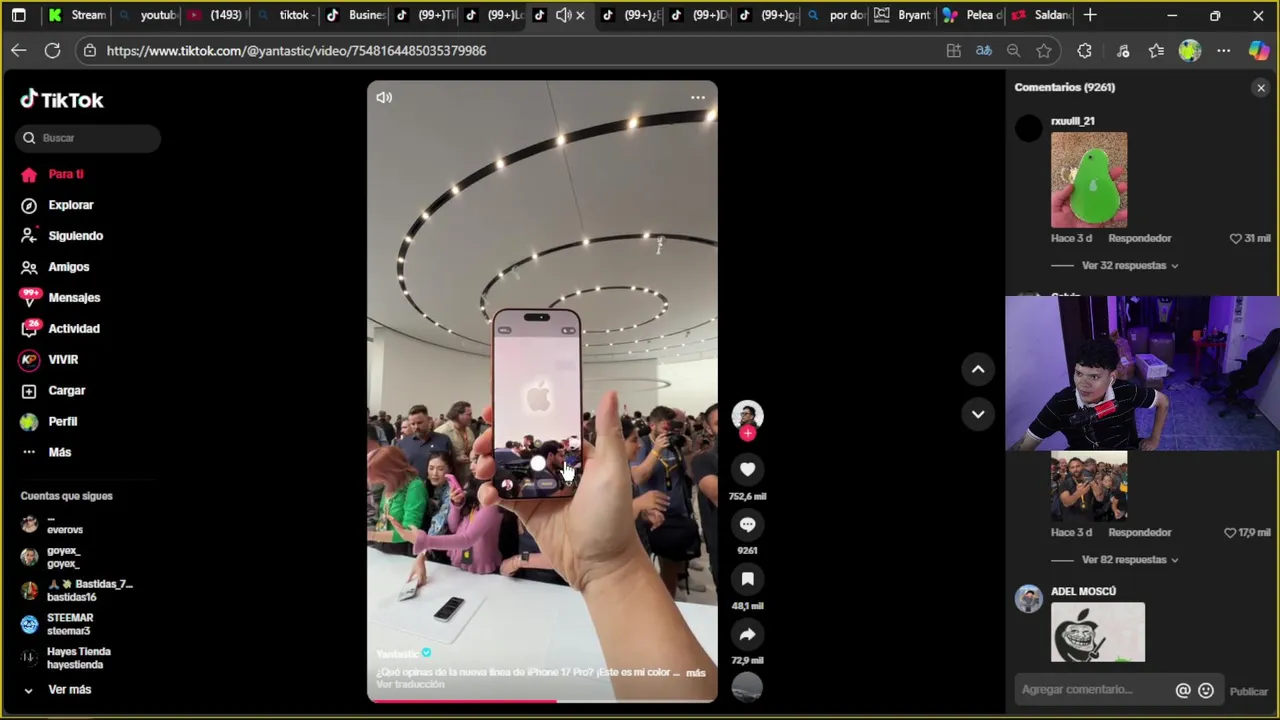
Task: Seek on the red video progress bar
Action: 542,700
